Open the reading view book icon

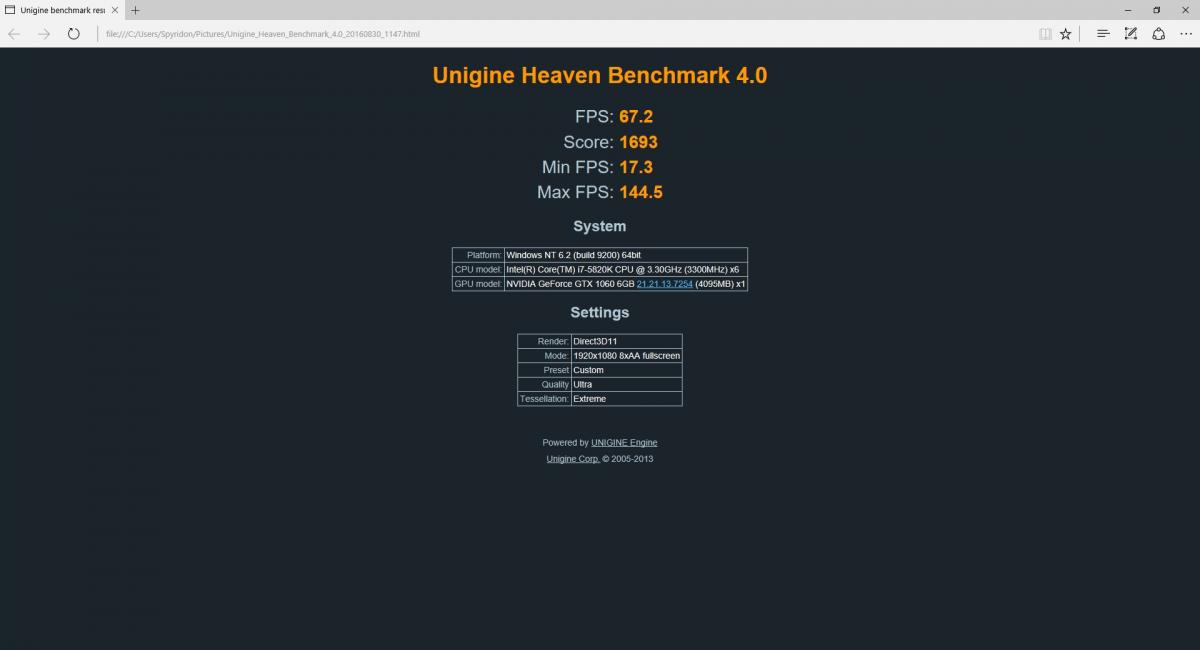1045,33
